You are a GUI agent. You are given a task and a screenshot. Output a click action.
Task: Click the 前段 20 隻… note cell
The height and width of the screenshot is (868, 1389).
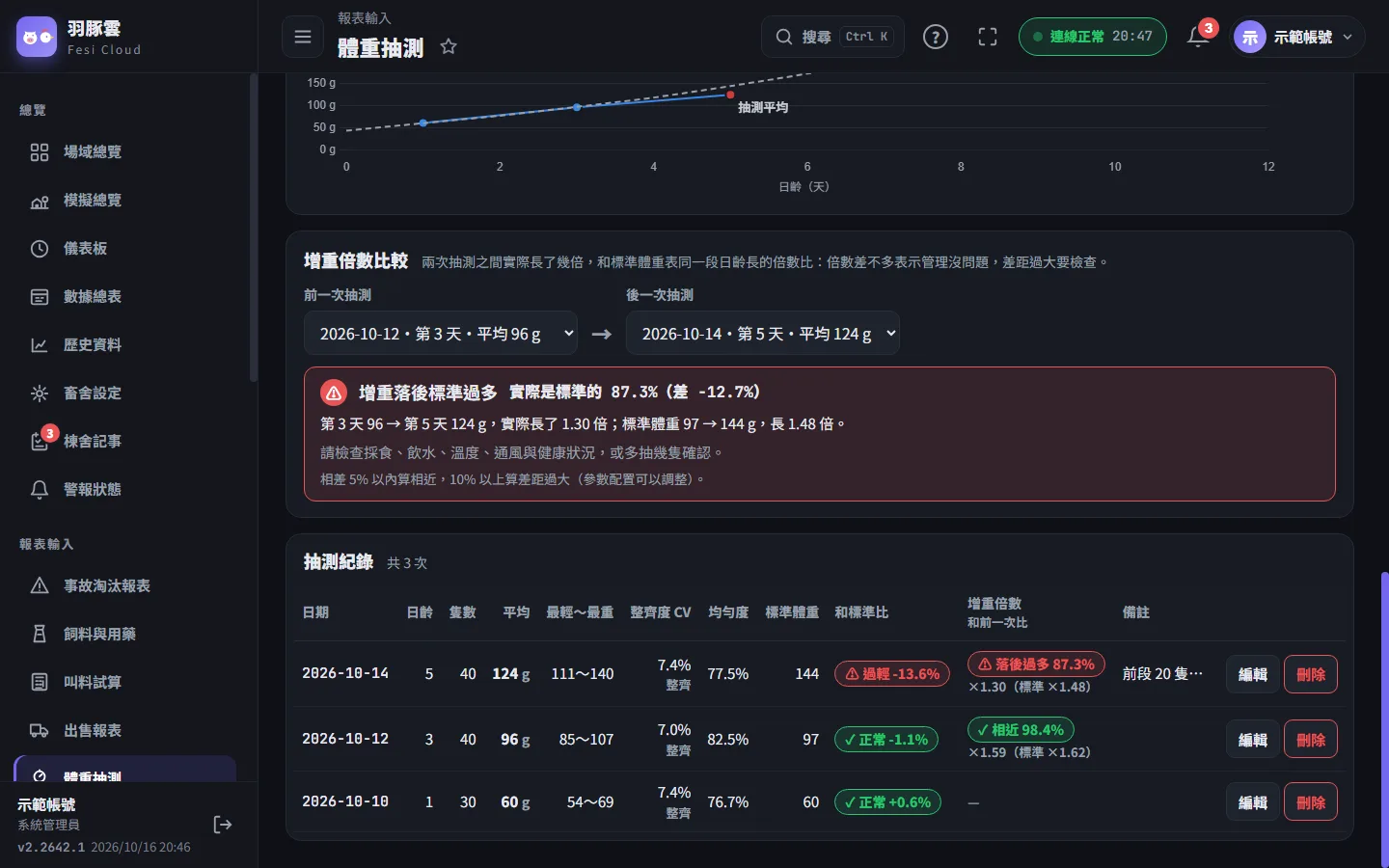1163,674
